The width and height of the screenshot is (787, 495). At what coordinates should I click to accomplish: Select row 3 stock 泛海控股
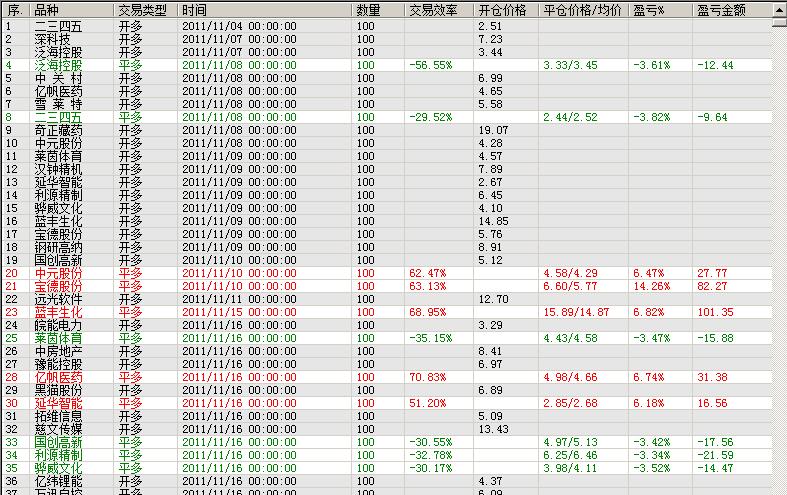point(58,52)
